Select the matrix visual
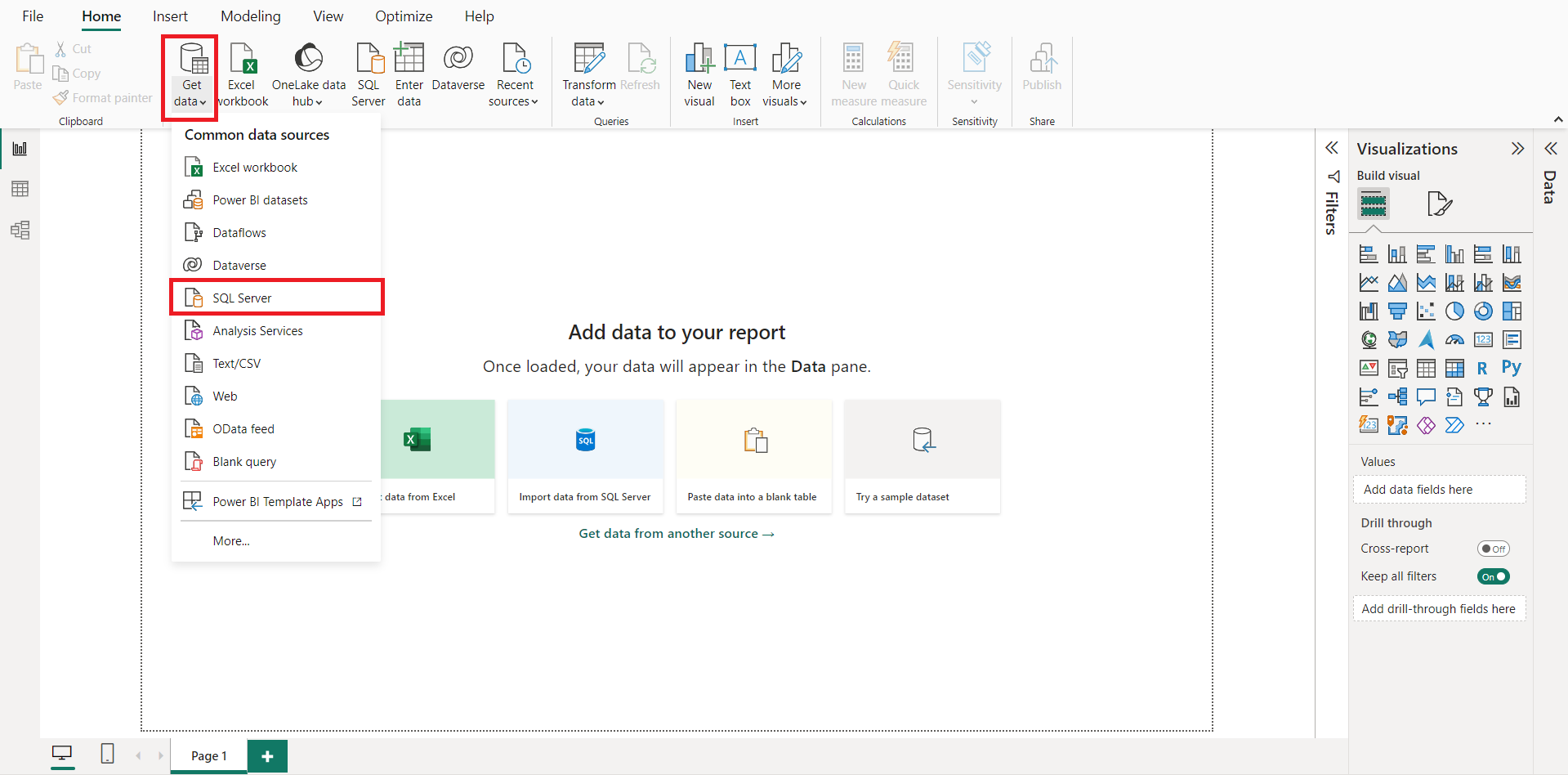The height and width of the screenshot is (775, 1568). click(x=1454, y=369)
